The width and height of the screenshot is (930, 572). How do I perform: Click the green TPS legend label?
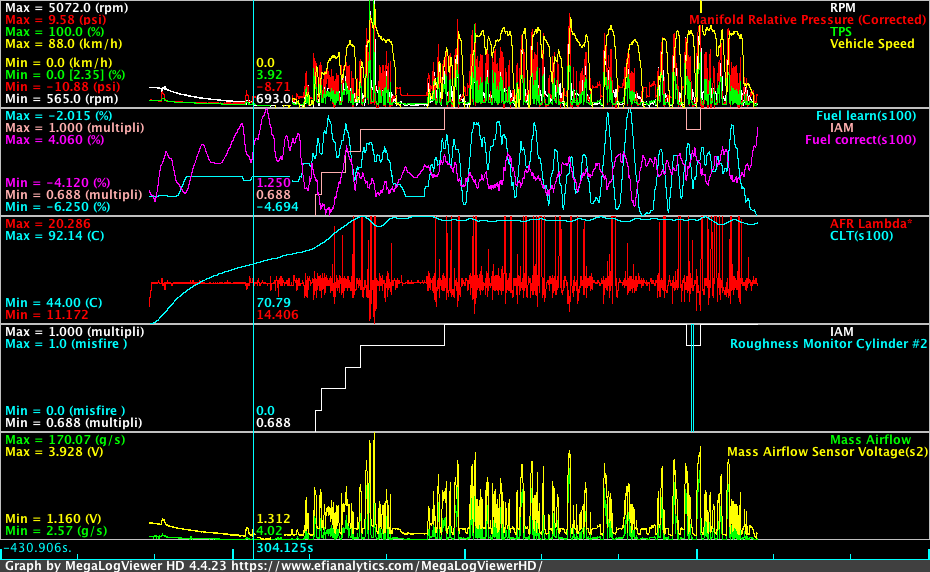point(841,31)
